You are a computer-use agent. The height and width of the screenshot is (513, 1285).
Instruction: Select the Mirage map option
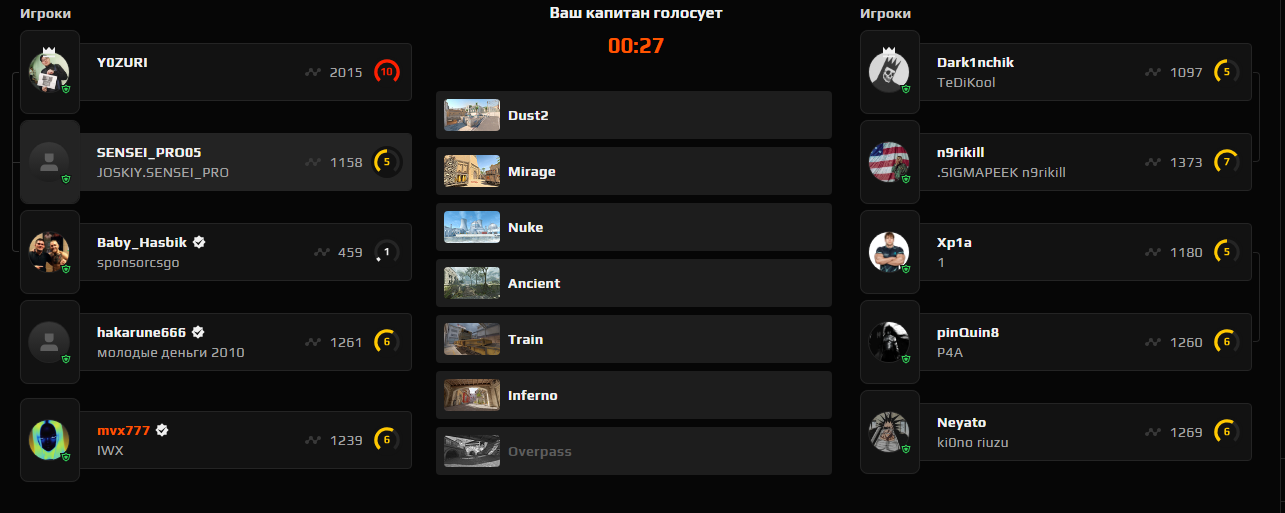click(634, 171)
